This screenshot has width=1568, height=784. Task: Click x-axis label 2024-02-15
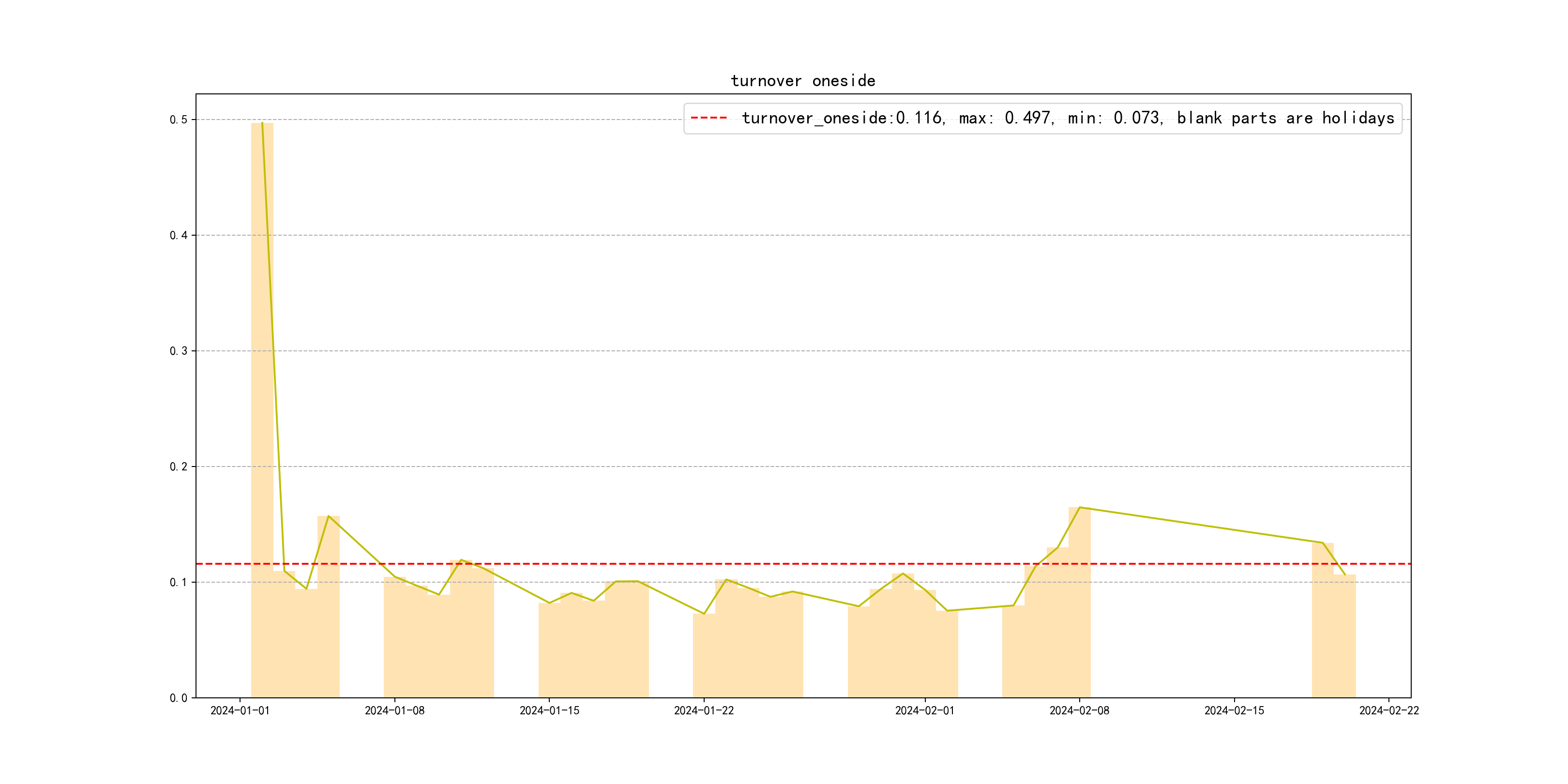[1234, 711]
